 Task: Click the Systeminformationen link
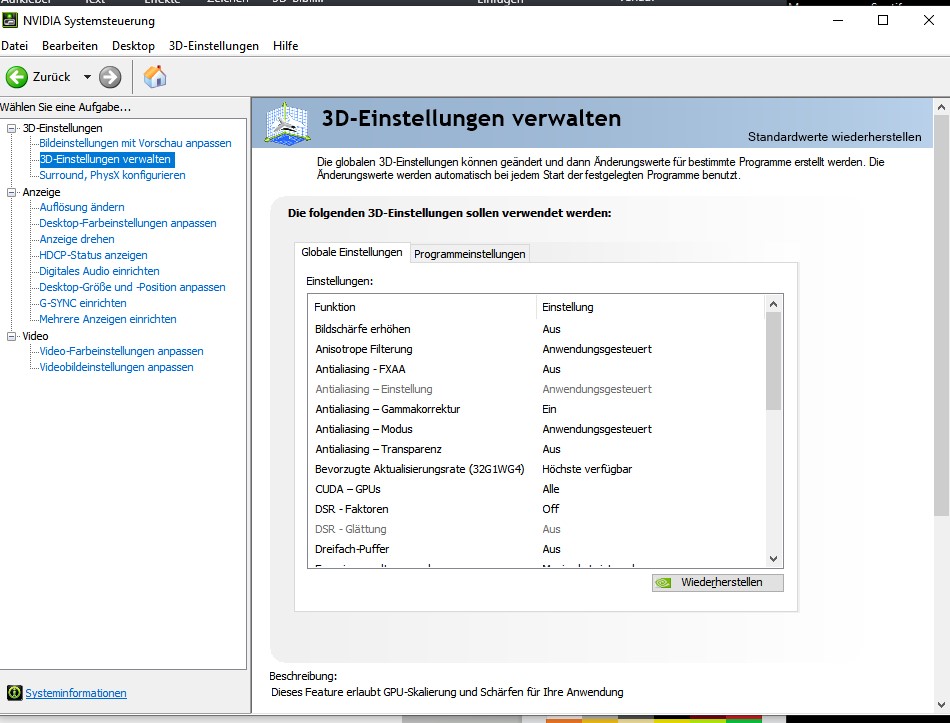76,693
